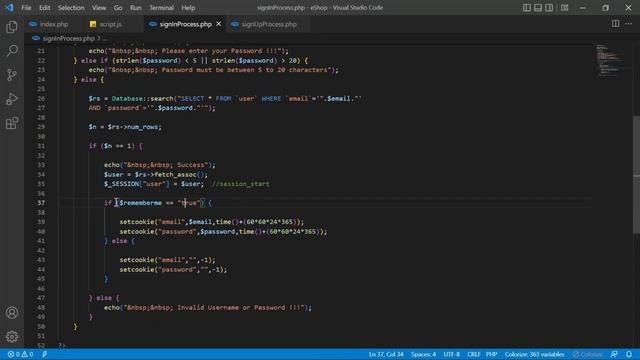Open Run and Debug view
Viewport: 640px width, 360px height.
[x=12, y=99]
